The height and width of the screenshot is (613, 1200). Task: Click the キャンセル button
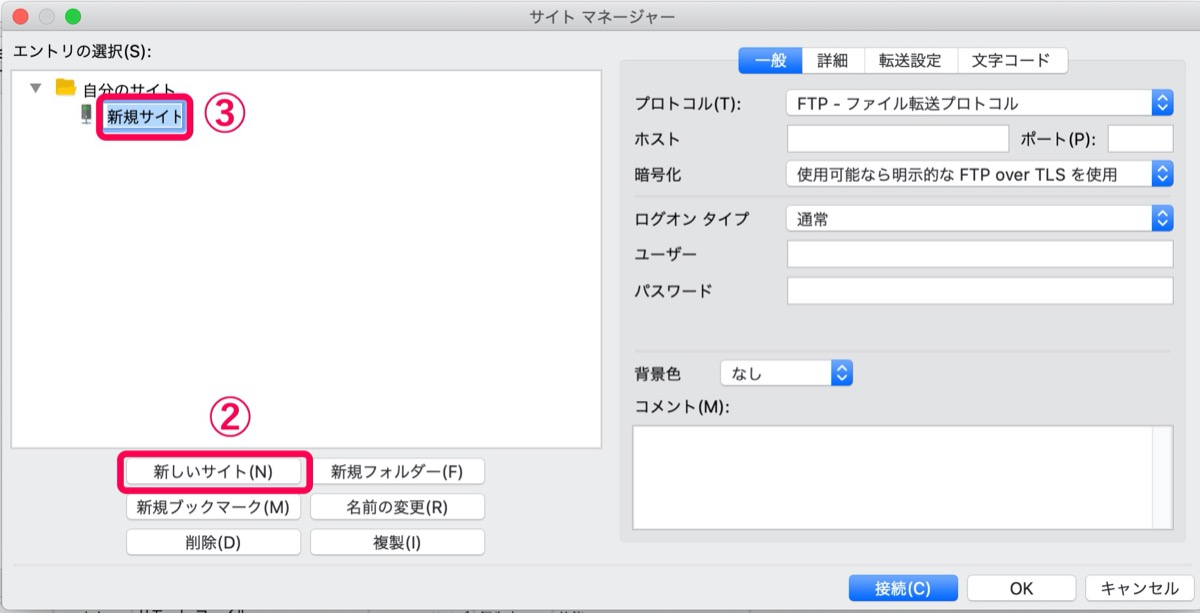[x=1139, y=588]
